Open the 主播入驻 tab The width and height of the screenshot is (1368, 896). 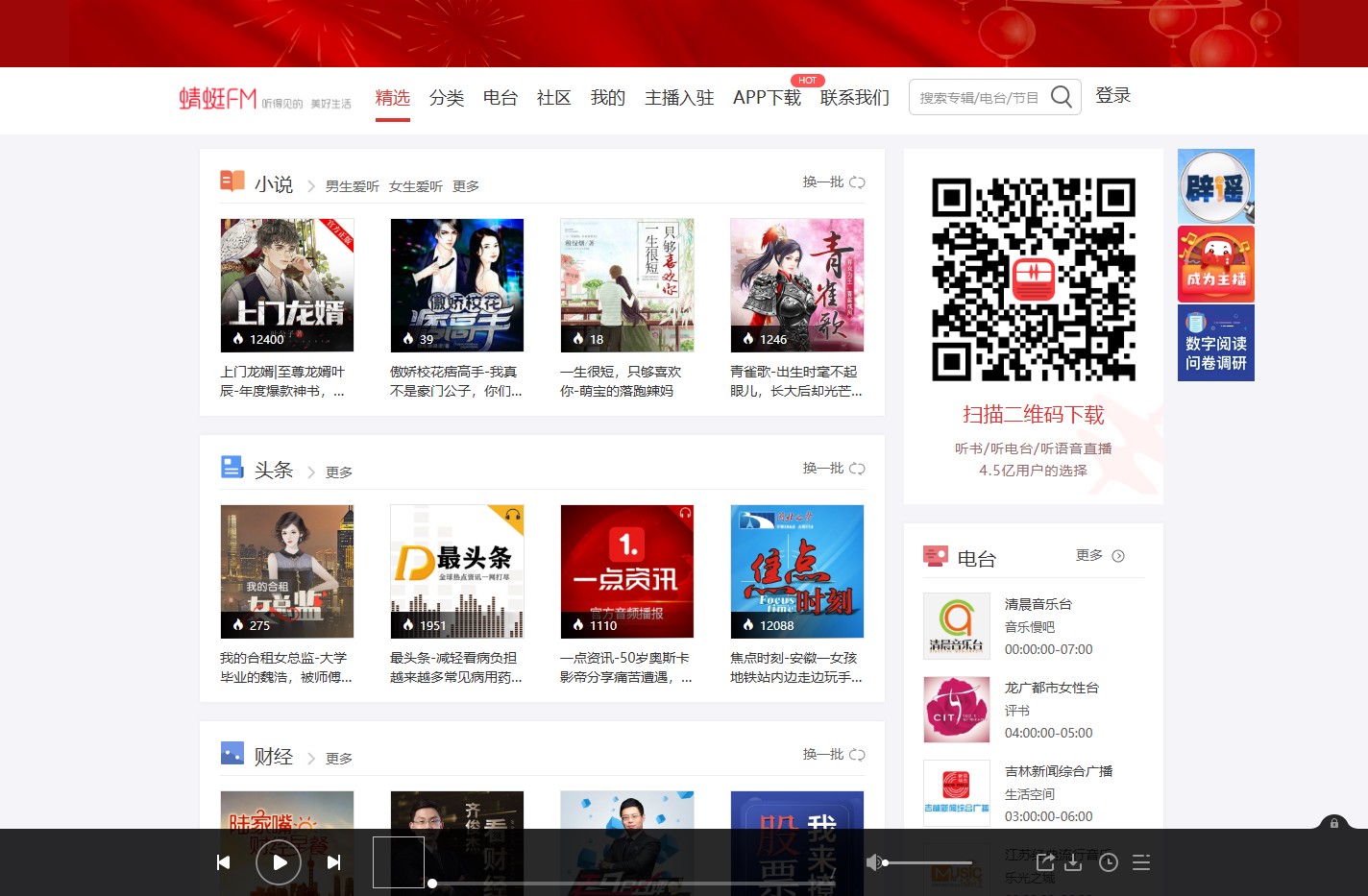click(x=679, y=98)
